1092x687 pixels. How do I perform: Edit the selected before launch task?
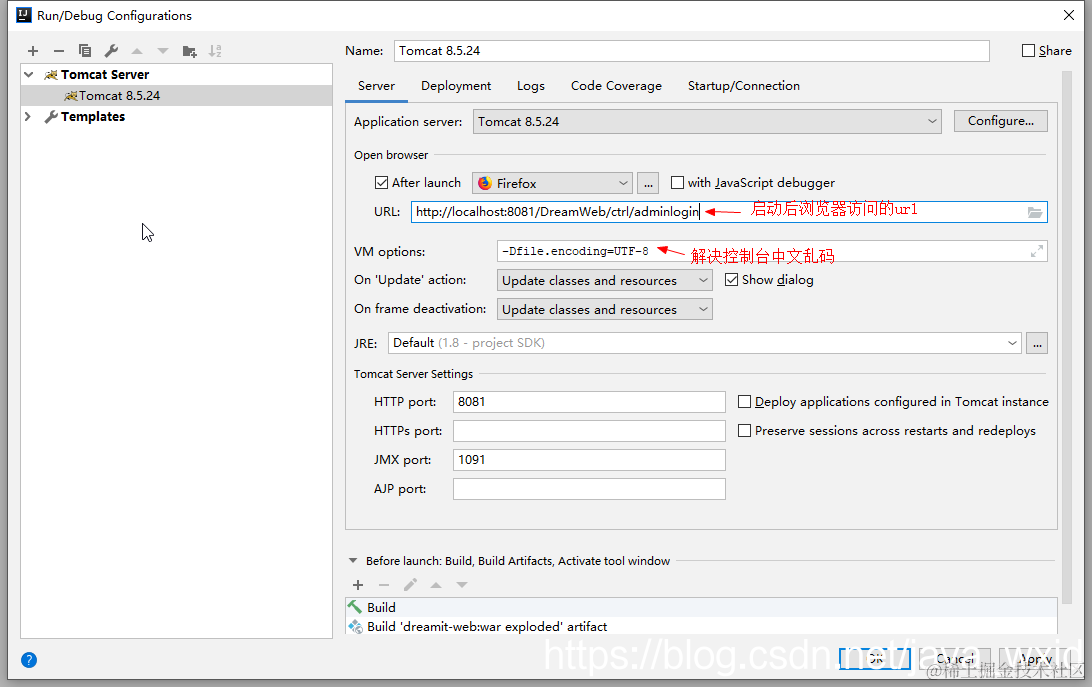point(410,585)
